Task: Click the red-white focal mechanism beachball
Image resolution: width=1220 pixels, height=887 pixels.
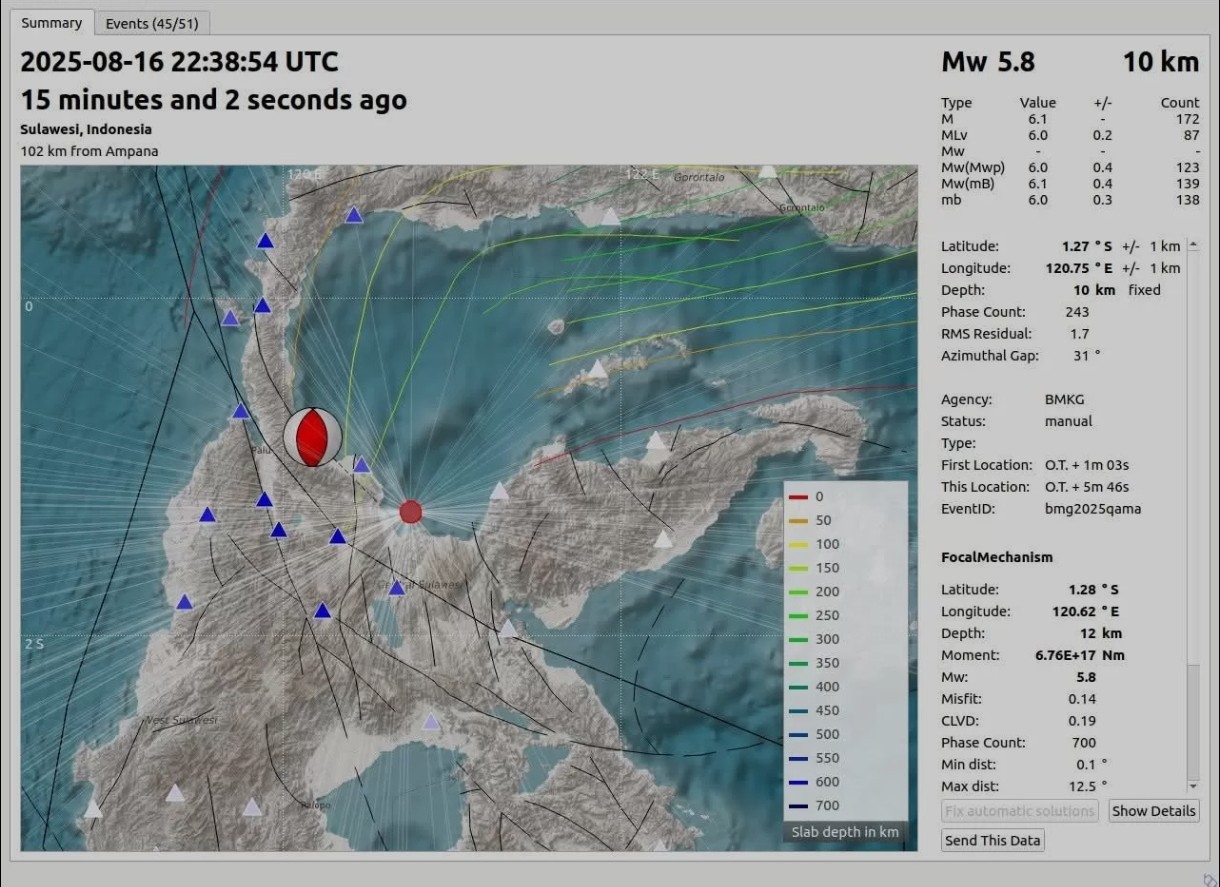Action: point(312,437)
